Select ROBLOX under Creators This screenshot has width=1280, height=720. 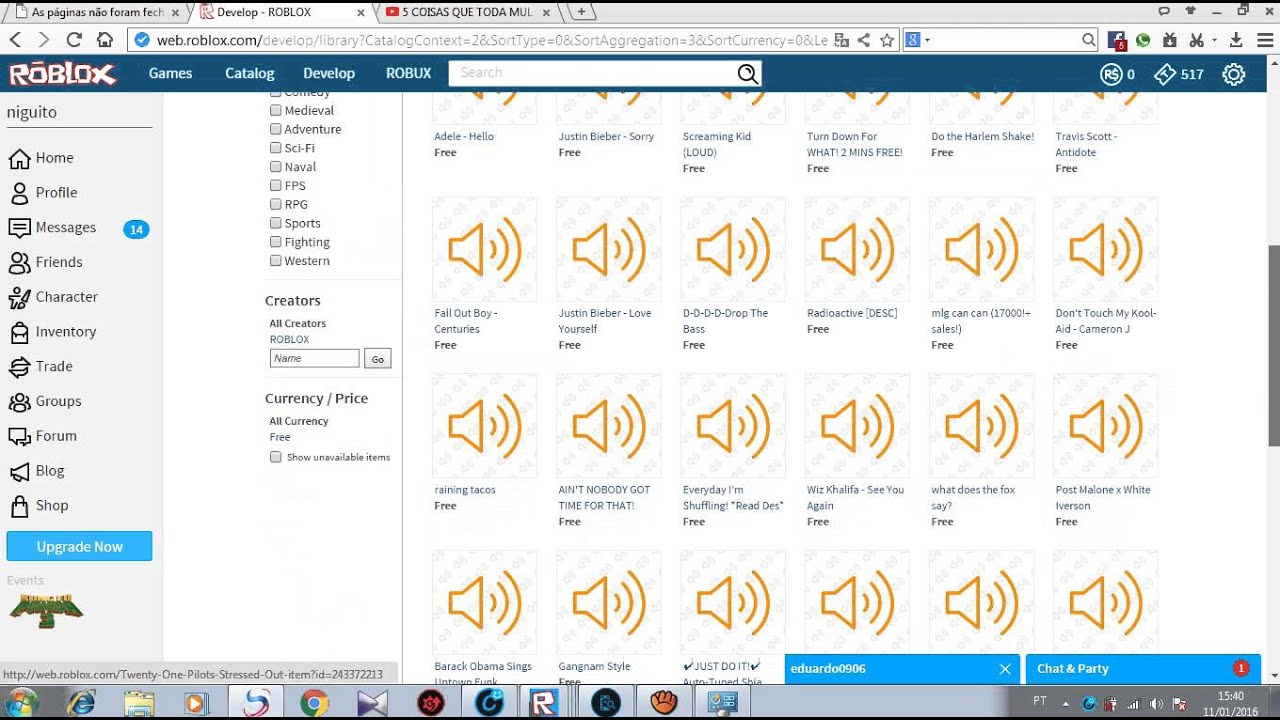tap(289, 339)
